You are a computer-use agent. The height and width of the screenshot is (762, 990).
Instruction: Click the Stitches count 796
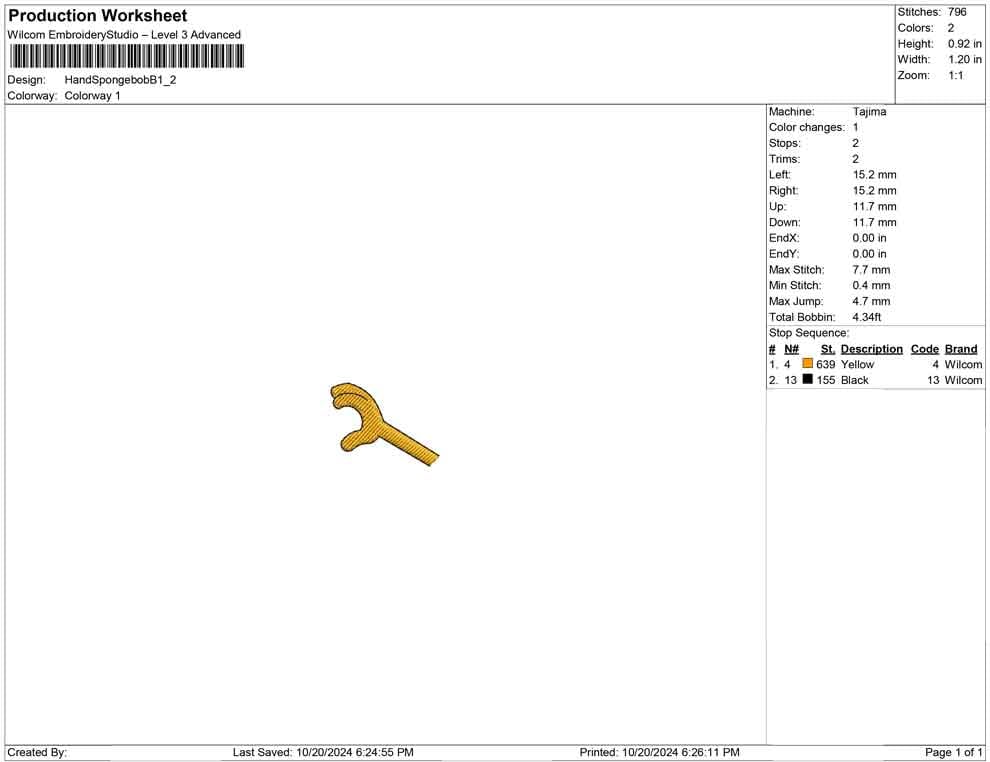[x=957, y=12]
